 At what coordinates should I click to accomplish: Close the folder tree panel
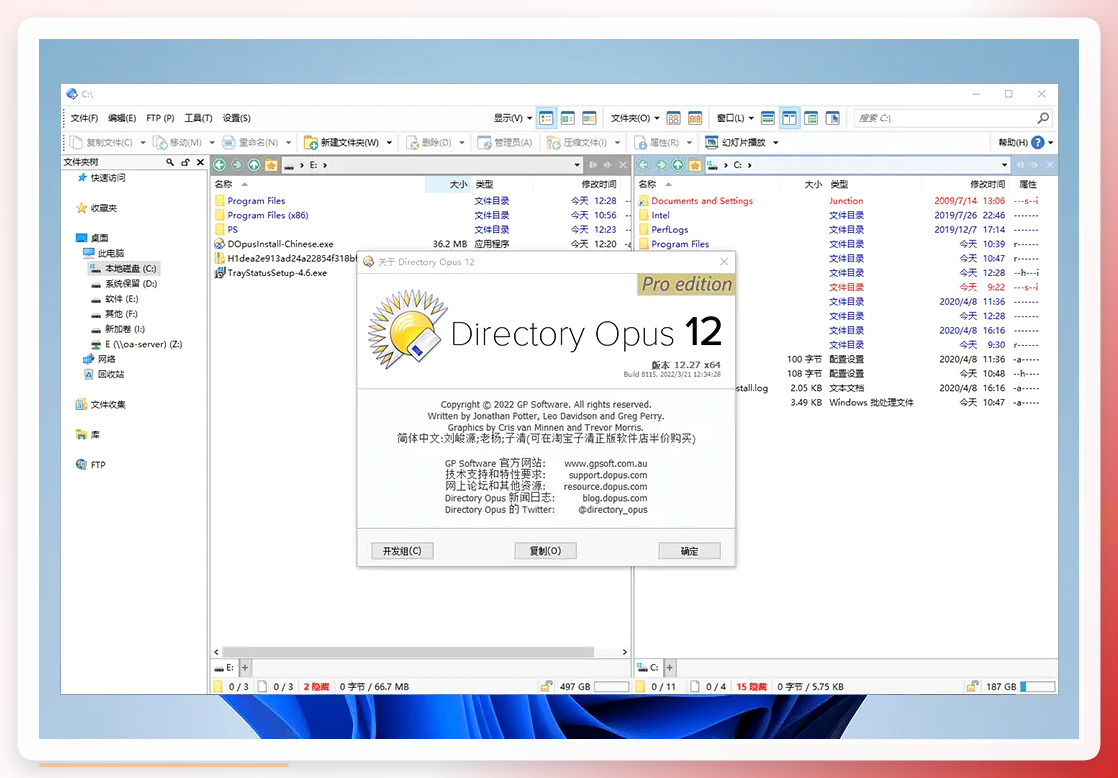coord(200,163)
